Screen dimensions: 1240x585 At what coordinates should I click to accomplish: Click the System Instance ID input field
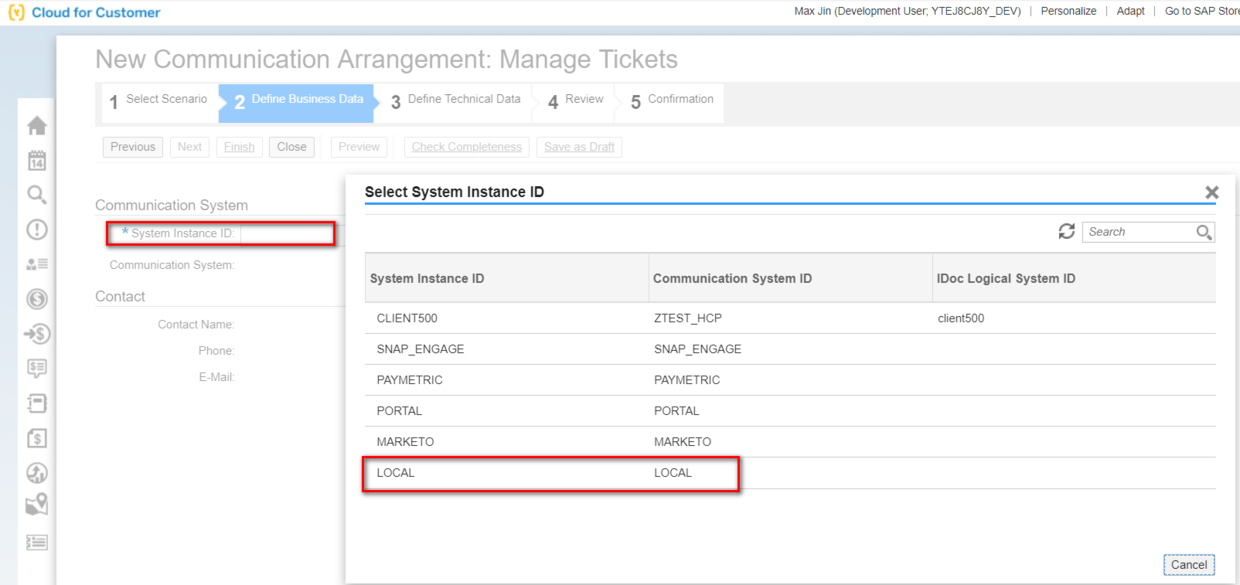click(x=286, y=233)
